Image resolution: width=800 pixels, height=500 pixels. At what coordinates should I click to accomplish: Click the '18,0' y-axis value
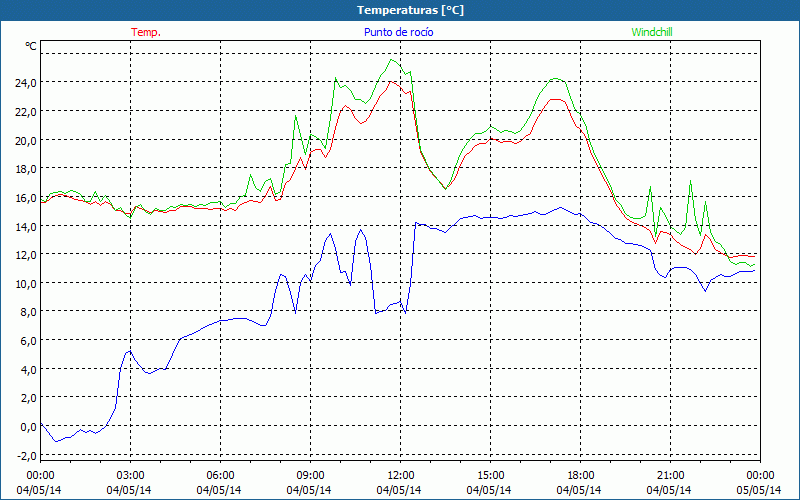point(26,169)
